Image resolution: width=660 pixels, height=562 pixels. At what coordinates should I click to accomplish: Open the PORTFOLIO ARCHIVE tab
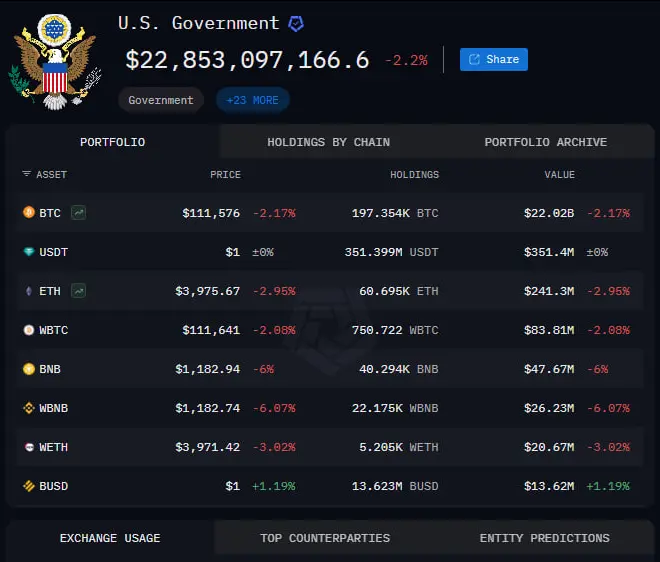546,142
